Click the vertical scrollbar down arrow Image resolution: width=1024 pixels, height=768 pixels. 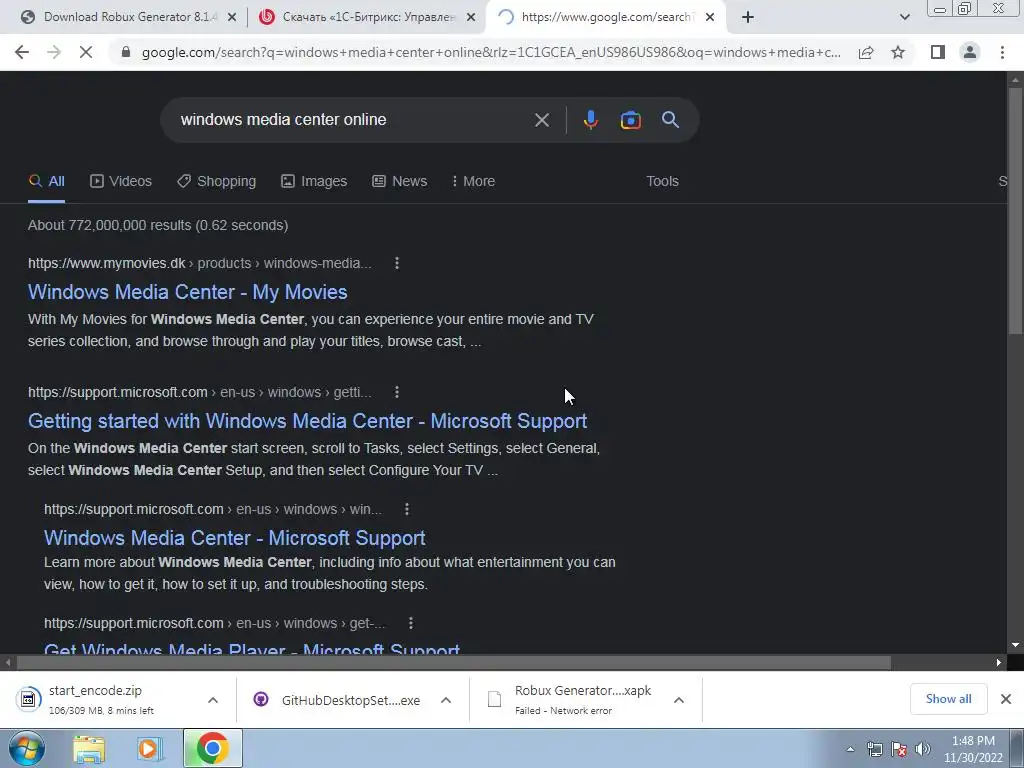click(1015, 645)
